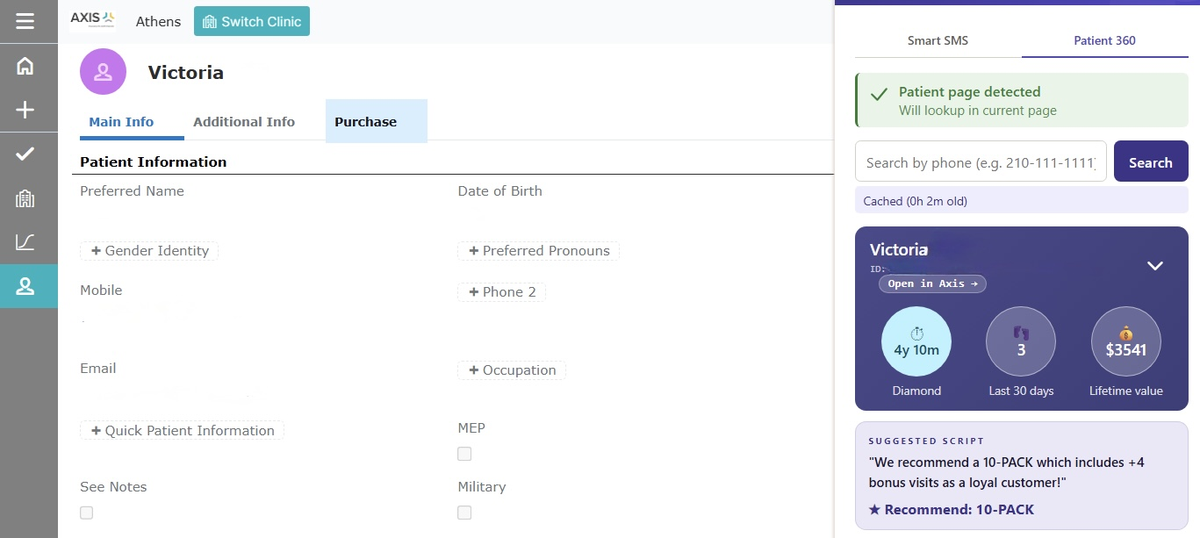Open the hamburger menu in sidebar
Viewport: 1200px width, 538px height.
tap(25, 21)
